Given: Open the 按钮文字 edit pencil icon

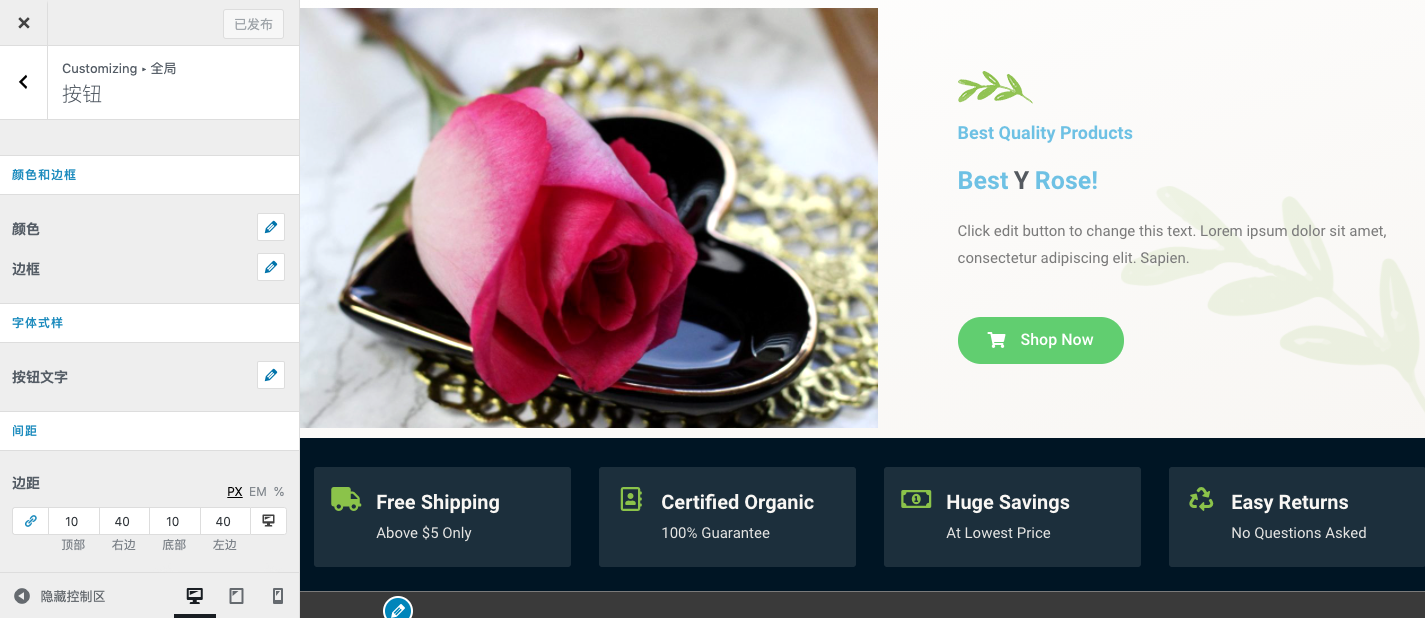Looking at the screenshot, I should tap(271, 375).
